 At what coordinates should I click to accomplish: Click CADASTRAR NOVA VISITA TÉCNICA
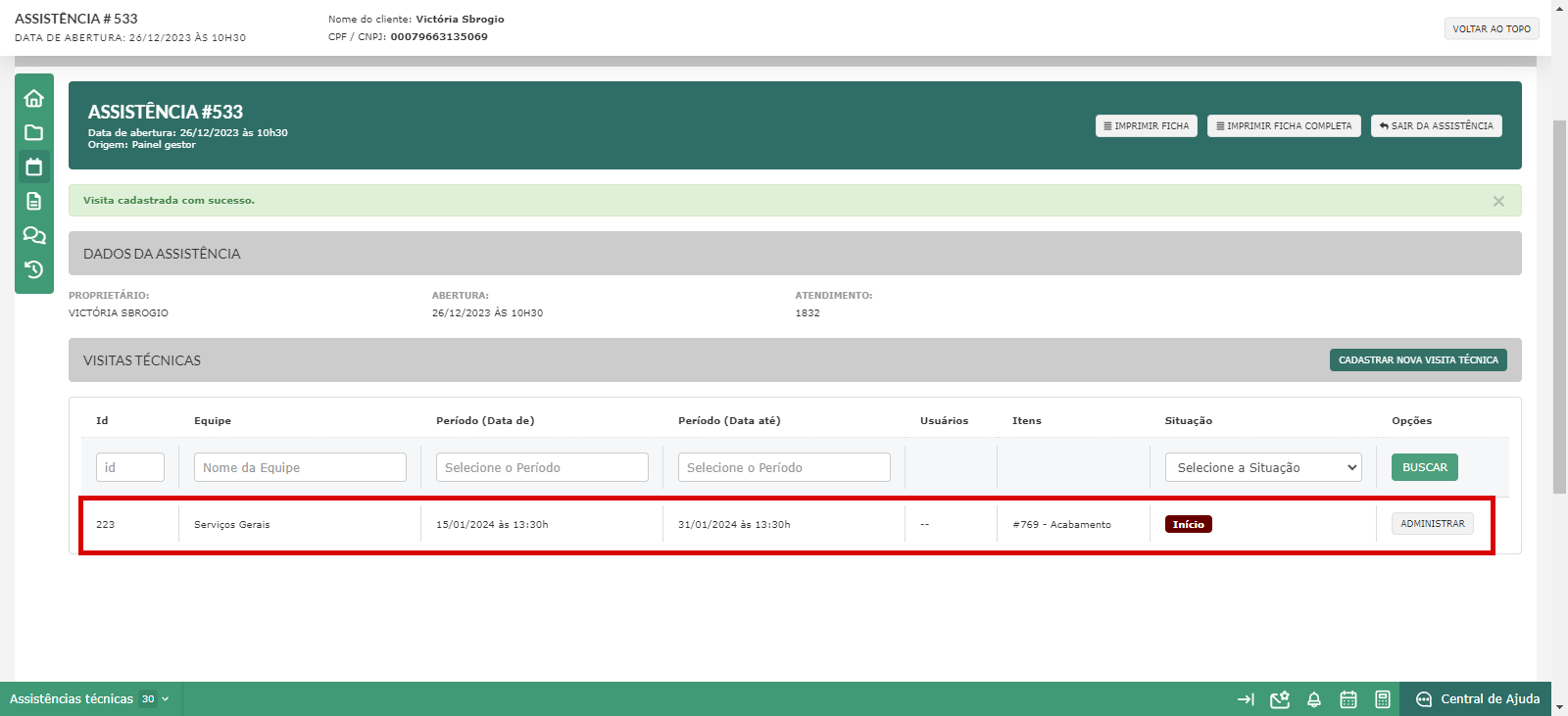click(1418, 360)
